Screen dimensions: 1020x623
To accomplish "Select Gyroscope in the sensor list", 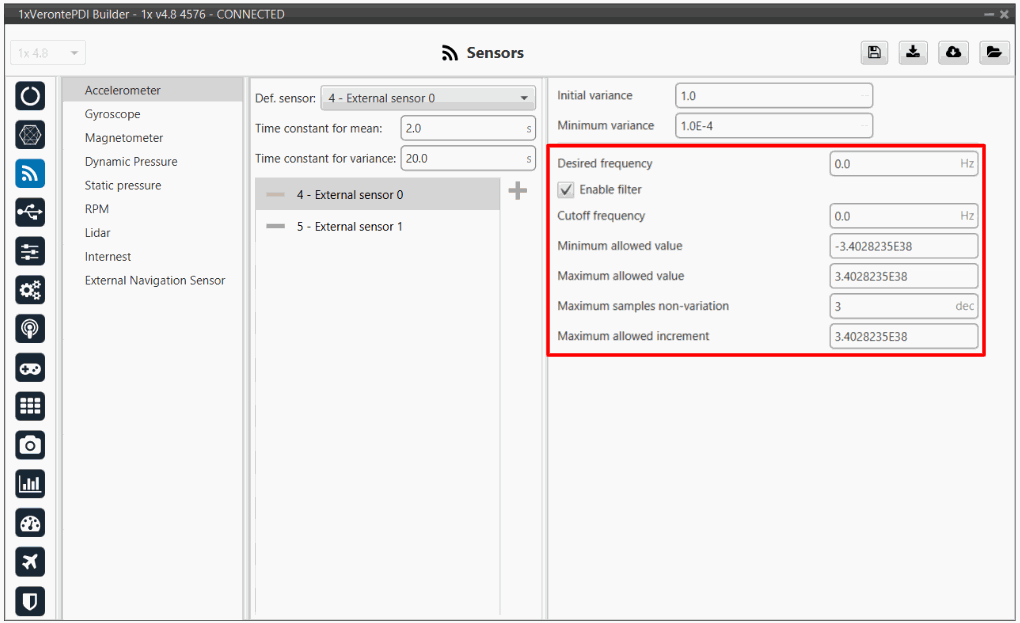I will (x=112, y=114).
